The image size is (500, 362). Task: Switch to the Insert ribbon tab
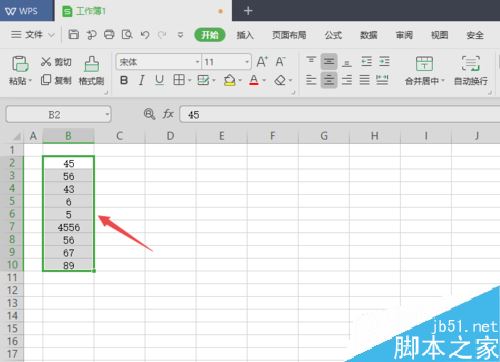click(x=245, y=35)
